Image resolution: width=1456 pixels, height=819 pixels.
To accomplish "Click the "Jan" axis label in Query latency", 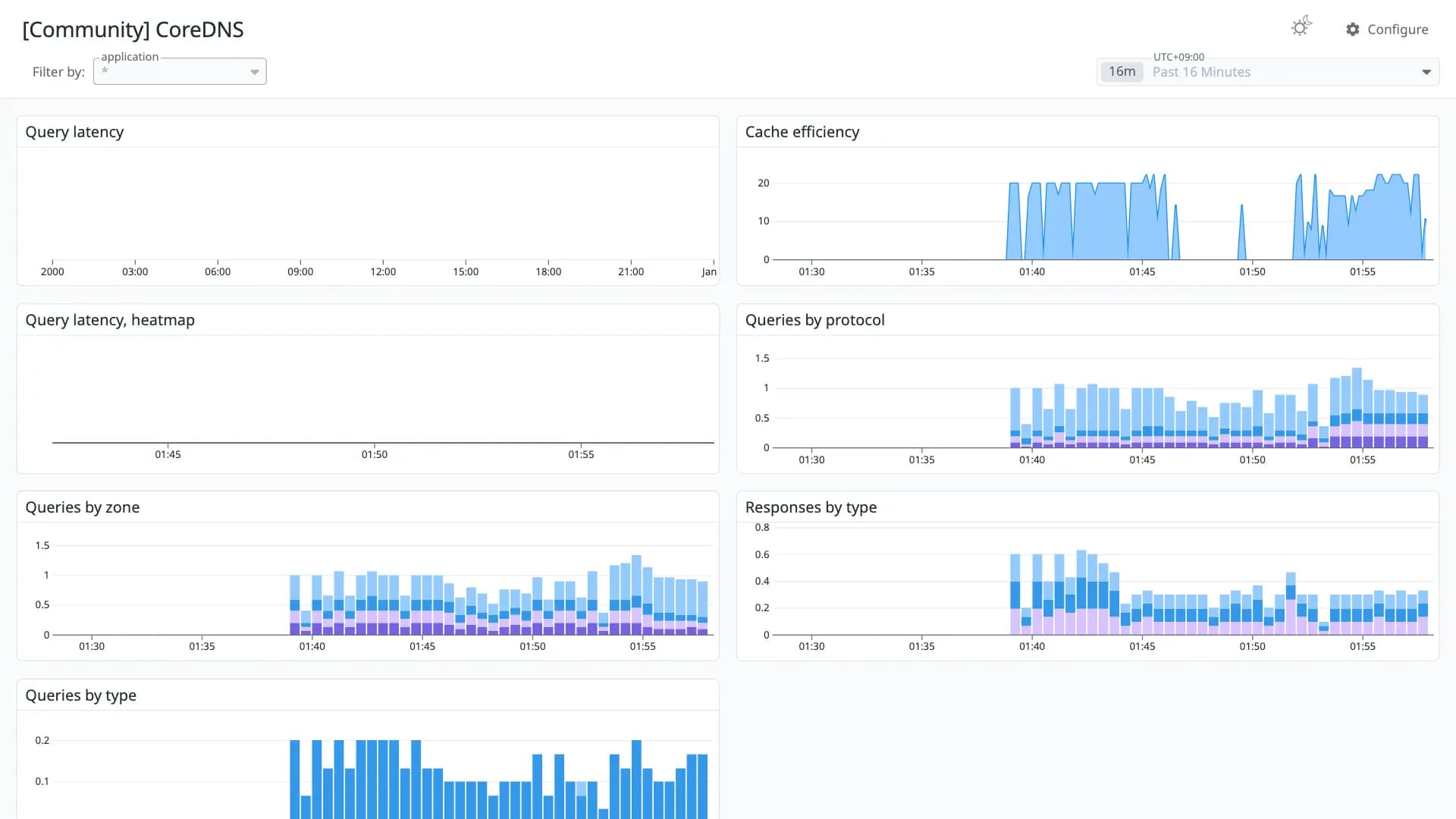I will (x=709, y=271).
